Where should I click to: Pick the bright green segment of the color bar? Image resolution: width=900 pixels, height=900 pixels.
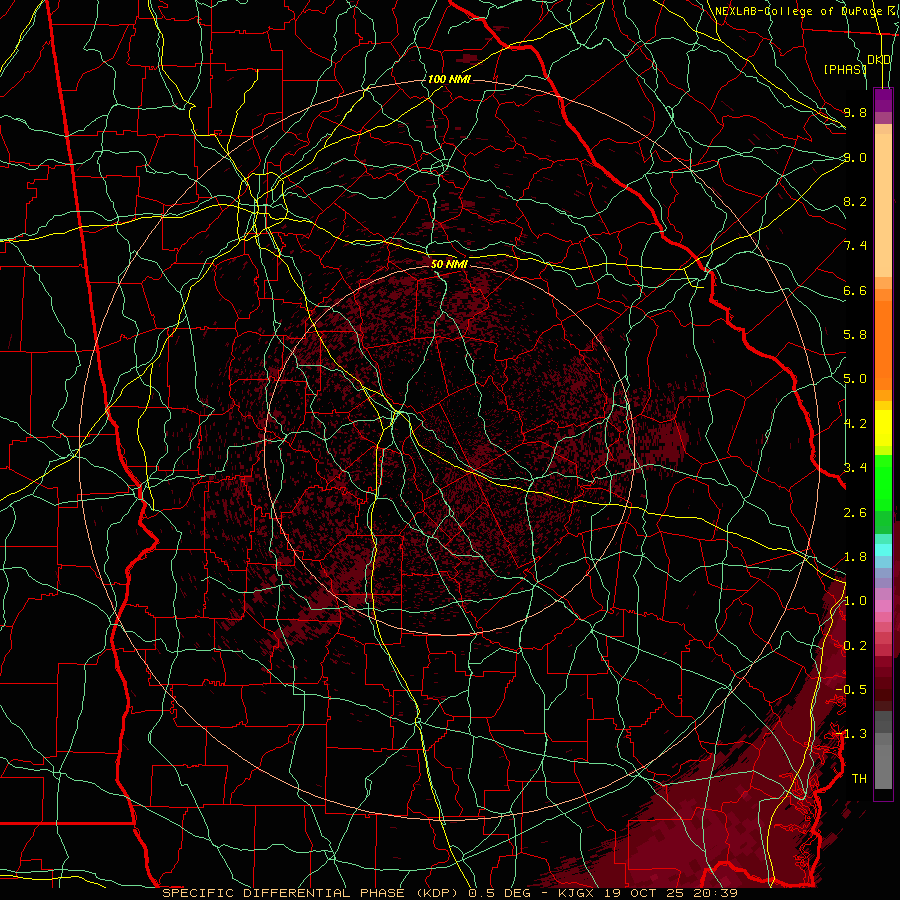pyautogui.click(x=883, y=482)
